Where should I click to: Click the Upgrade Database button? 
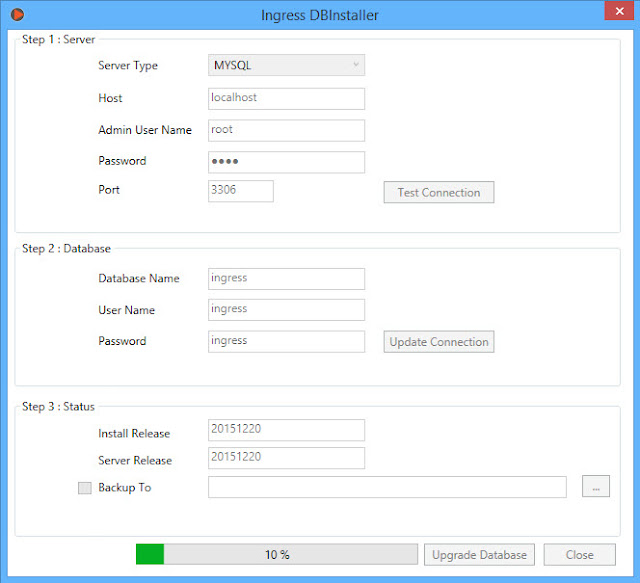tap(479, 554)
